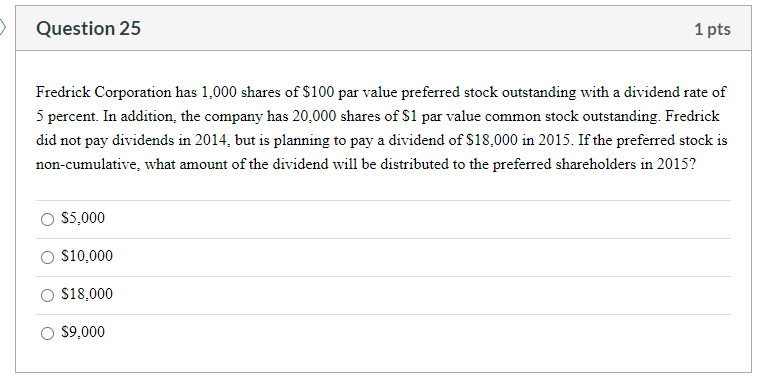Image resolution: width=759 pixels, height=378 pixels.
Task: Choose the $10,000 radio option
Action: click(x=47, y=257)
